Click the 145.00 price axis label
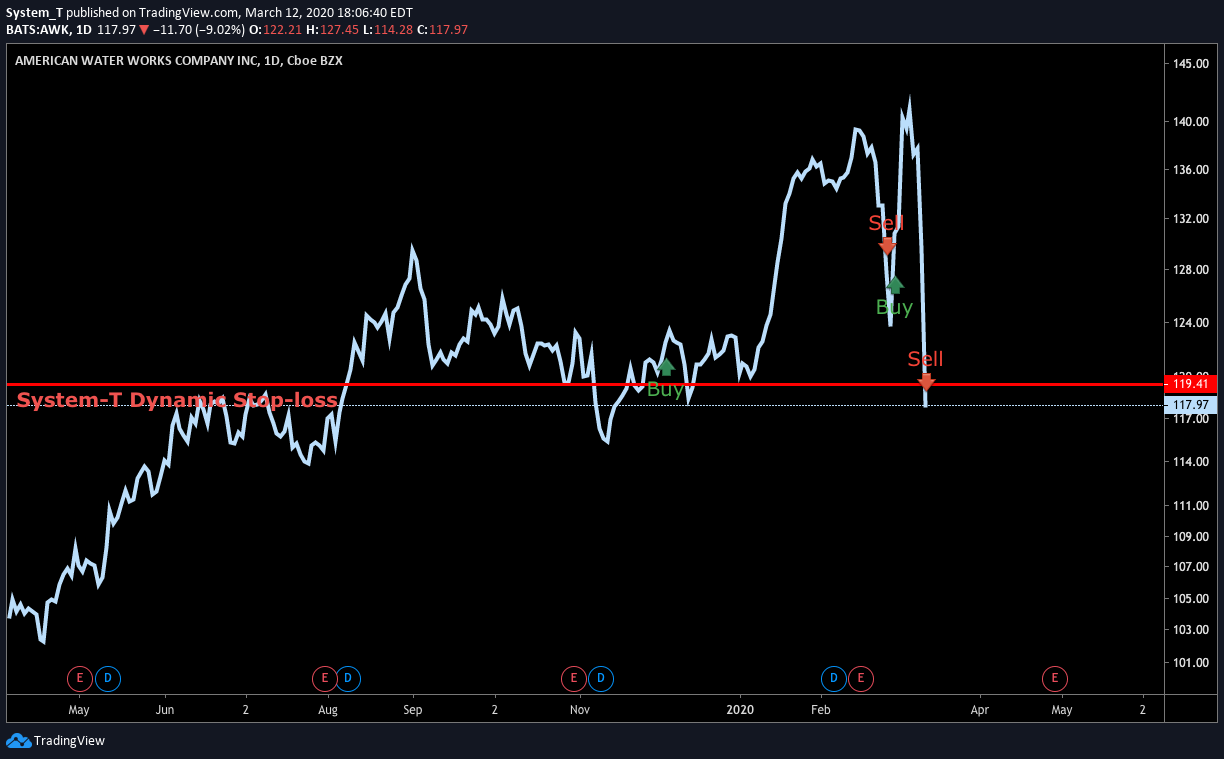The image size is (1224, 759). (1192, 64)
